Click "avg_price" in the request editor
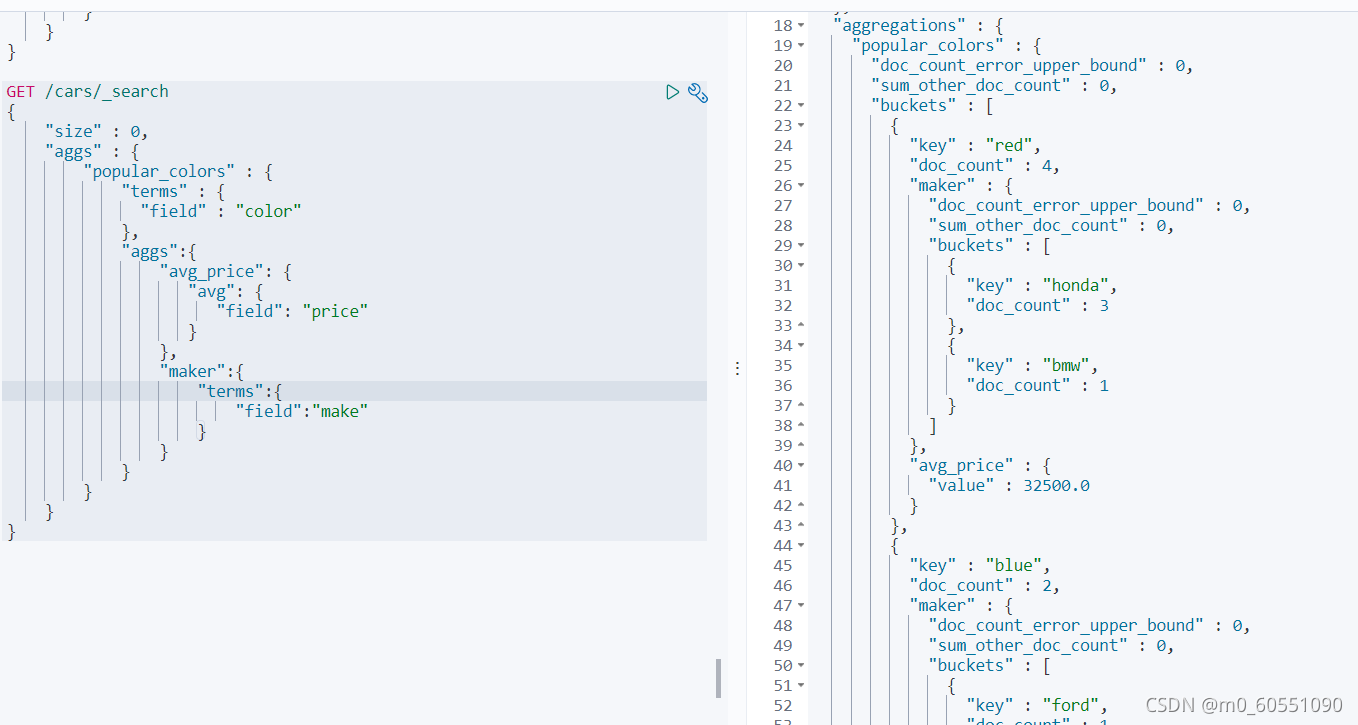The height and width of the screenshot is (725, 1358). [217, 271]
